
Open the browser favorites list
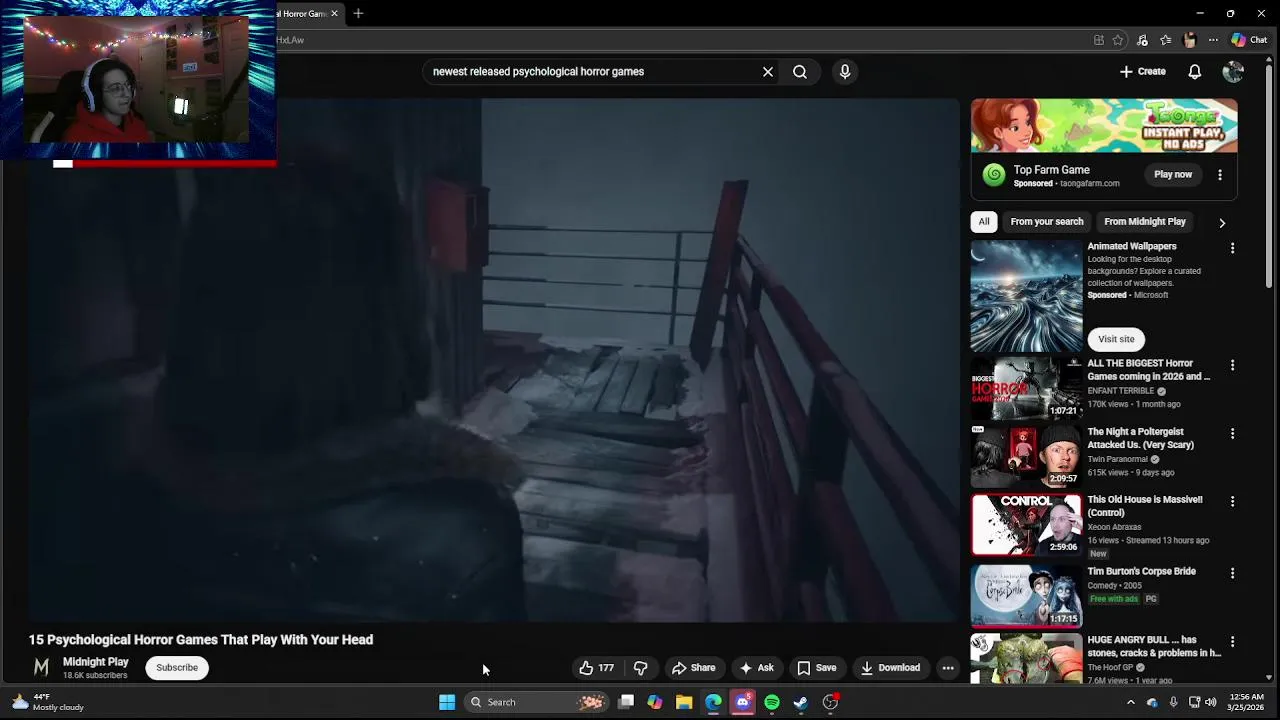pos(1165,40)
